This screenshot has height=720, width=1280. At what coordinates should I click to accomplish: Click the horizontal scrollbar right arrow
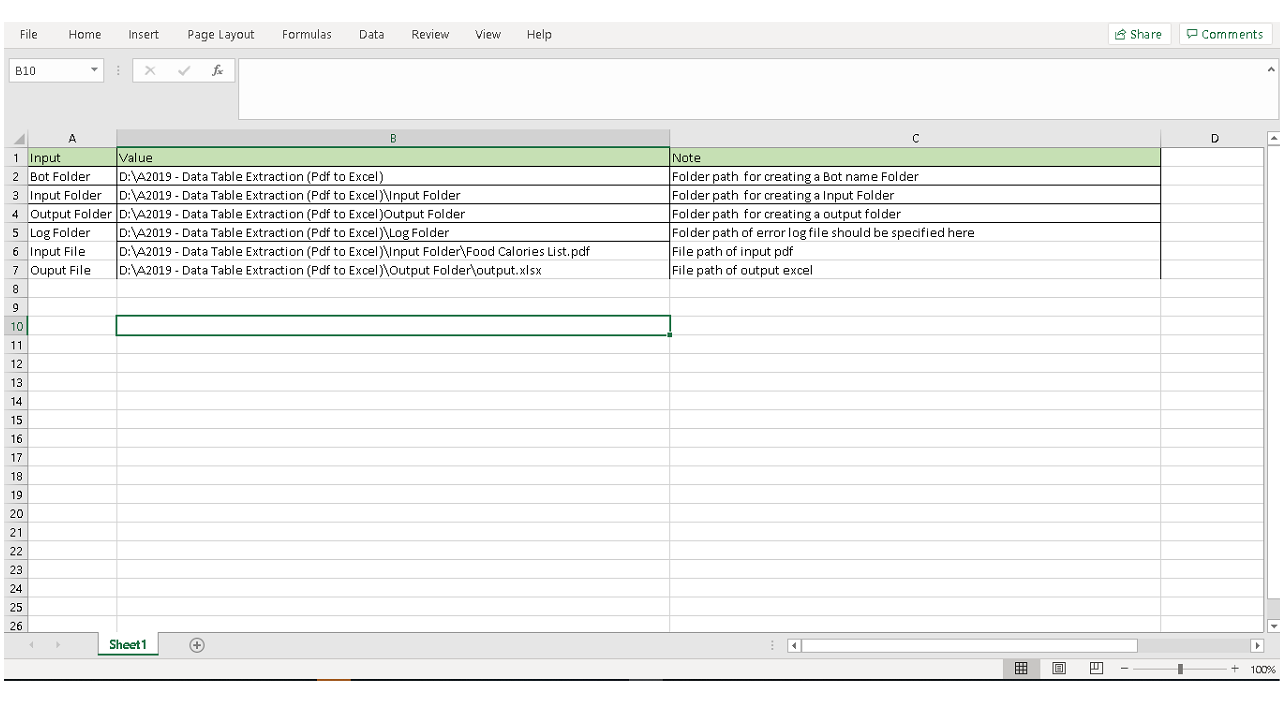tap(1257, 646)
